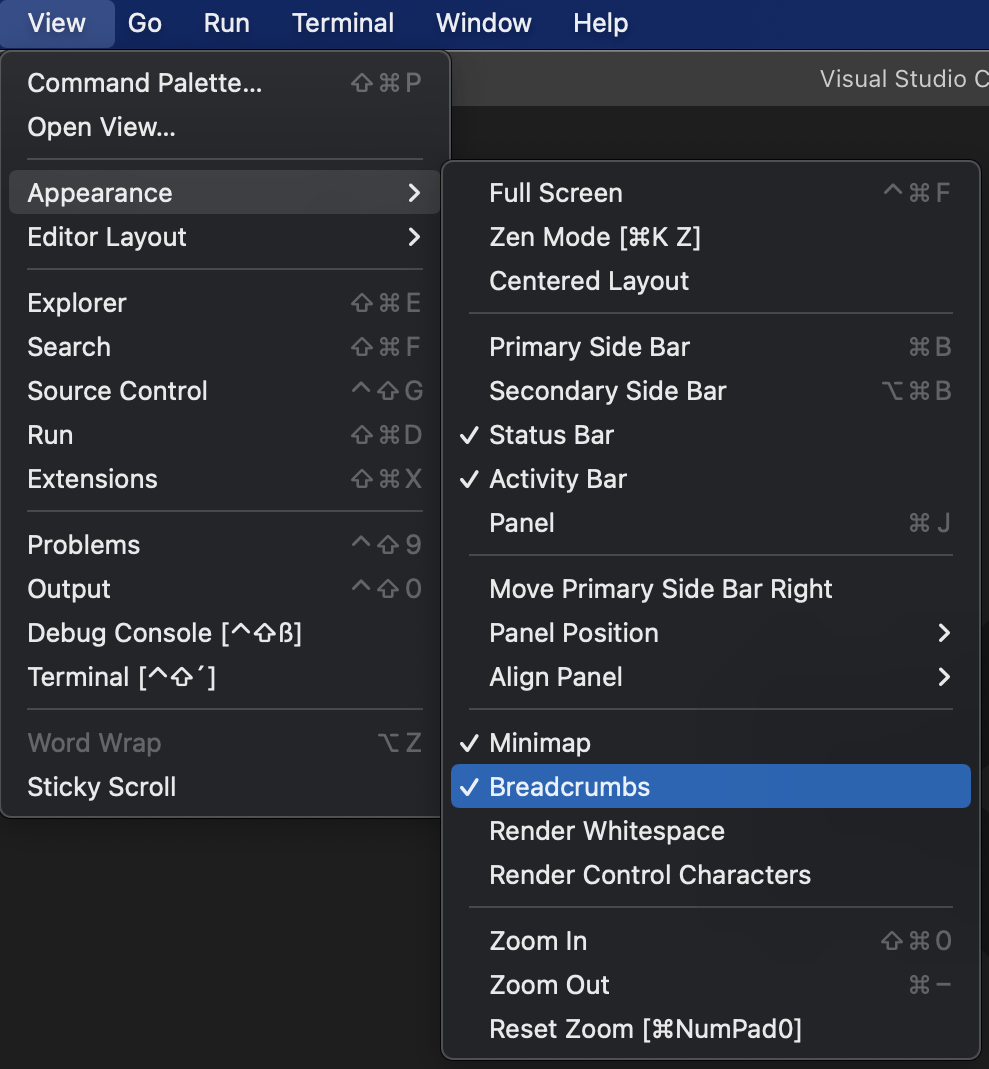Open the Align Panel submenu
The height and width of the screenshot is (1069, 989).
tap(555, 677)
